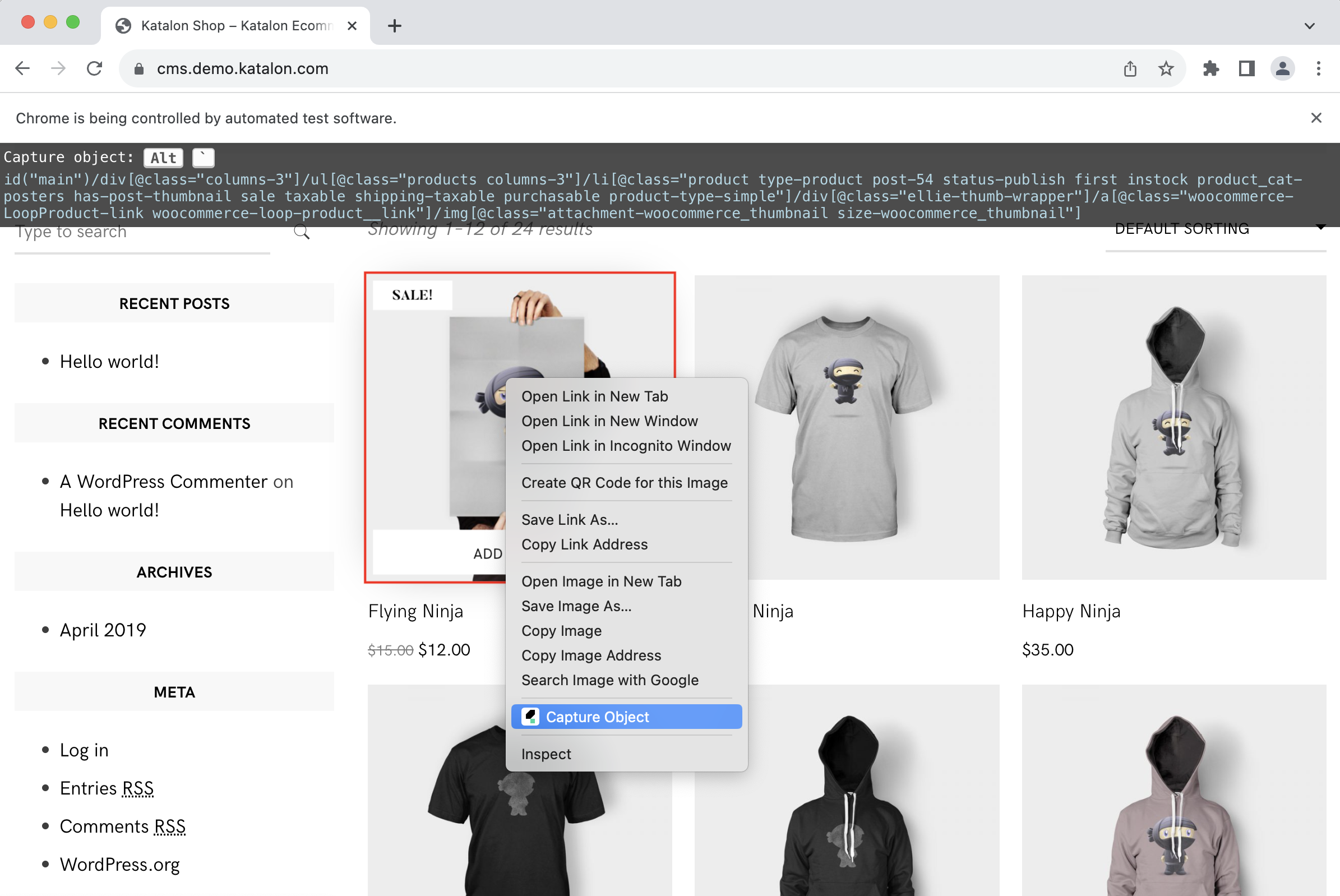This screenshot has height=896, width=1340.
Task: Open the profile avatar menu
Action: [1282, 69]
